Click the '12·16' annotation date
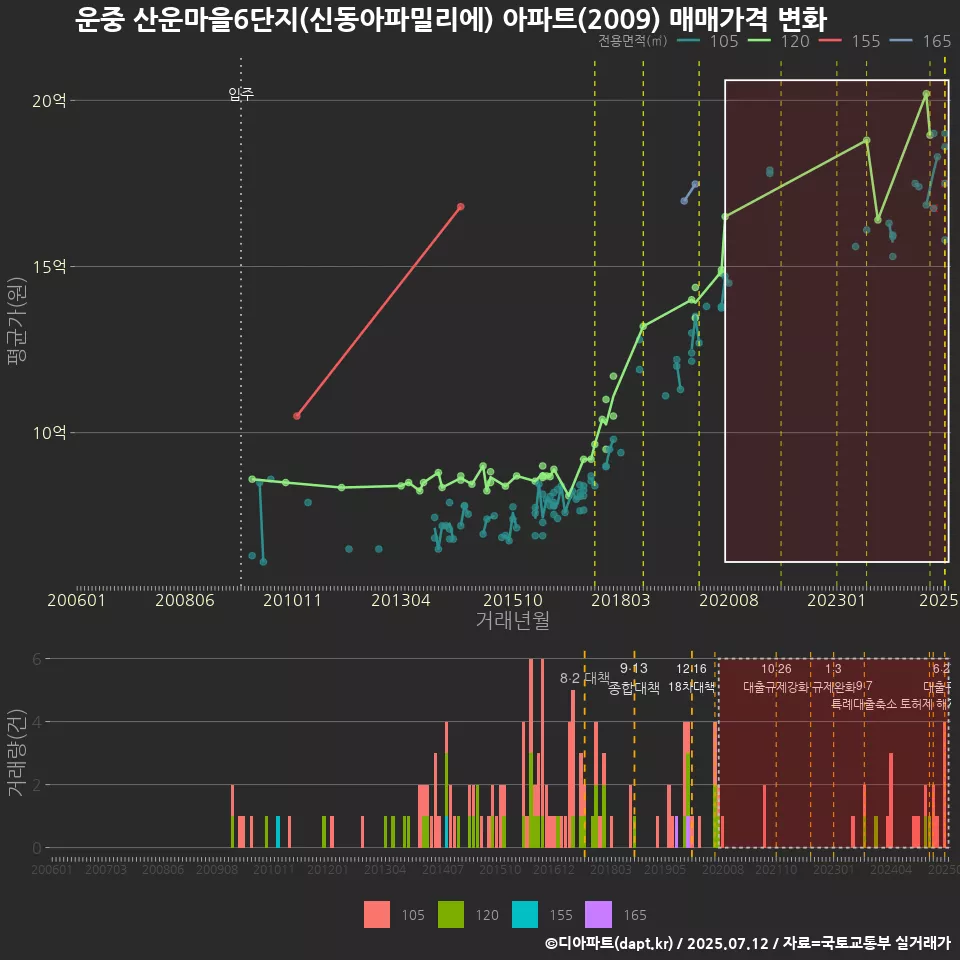The height and width of the screenshot is (960, 960). [x=691, y=669]
